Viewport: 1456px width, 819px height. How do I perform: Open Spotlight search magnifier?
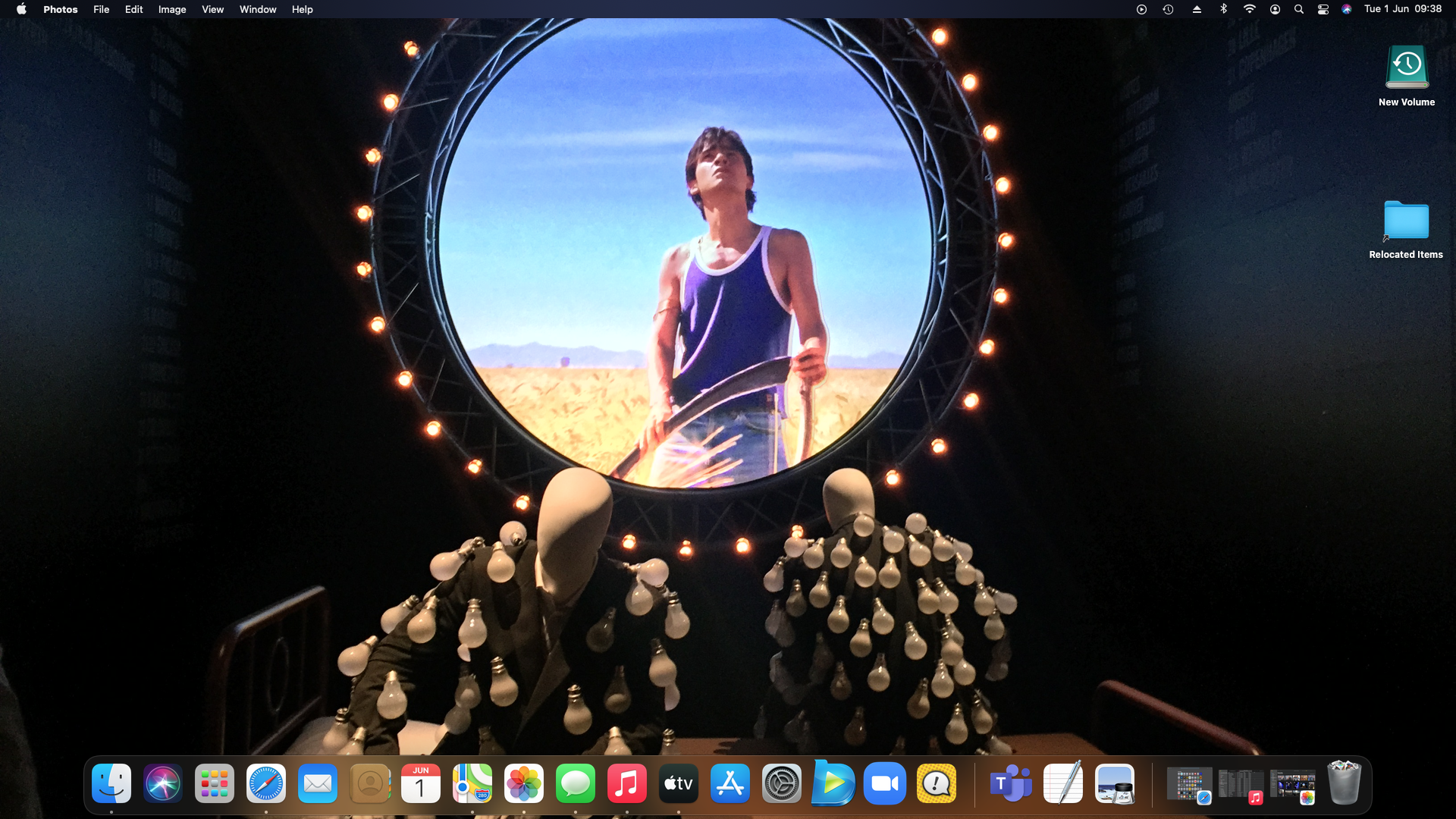point(1299,9)
